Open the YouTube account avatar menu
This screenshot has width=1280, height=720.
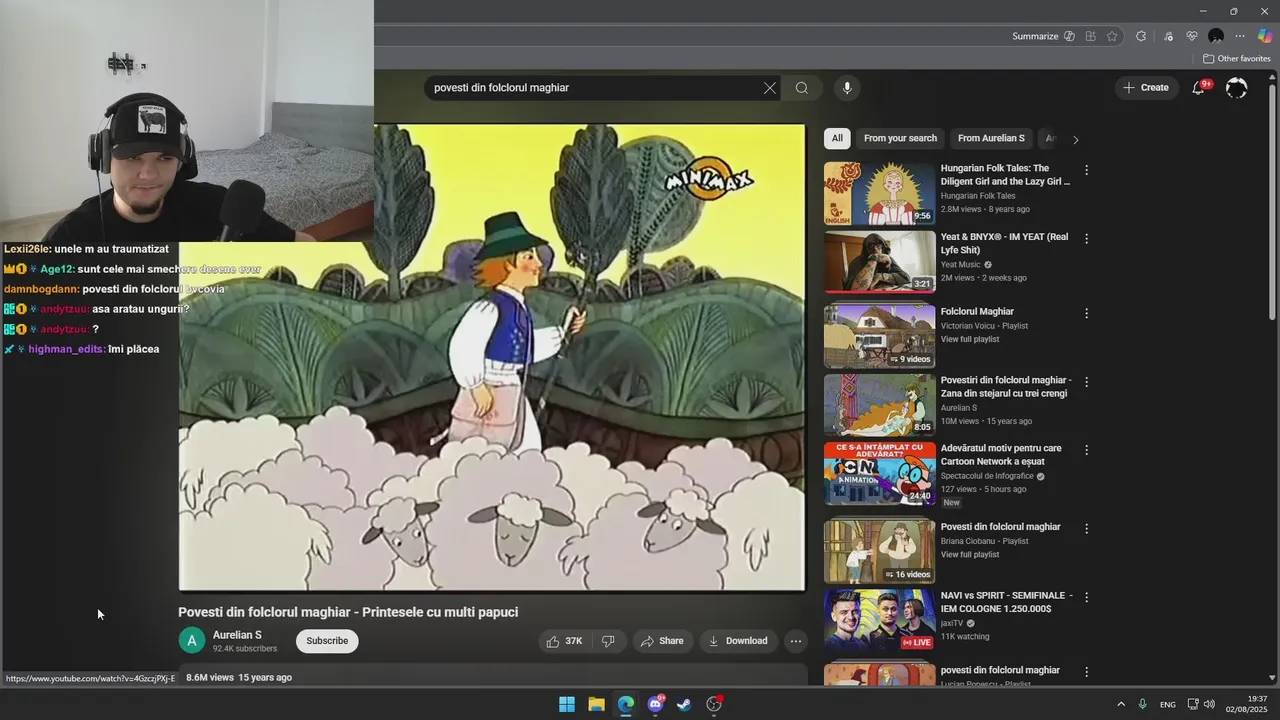tap(1237, 88)
